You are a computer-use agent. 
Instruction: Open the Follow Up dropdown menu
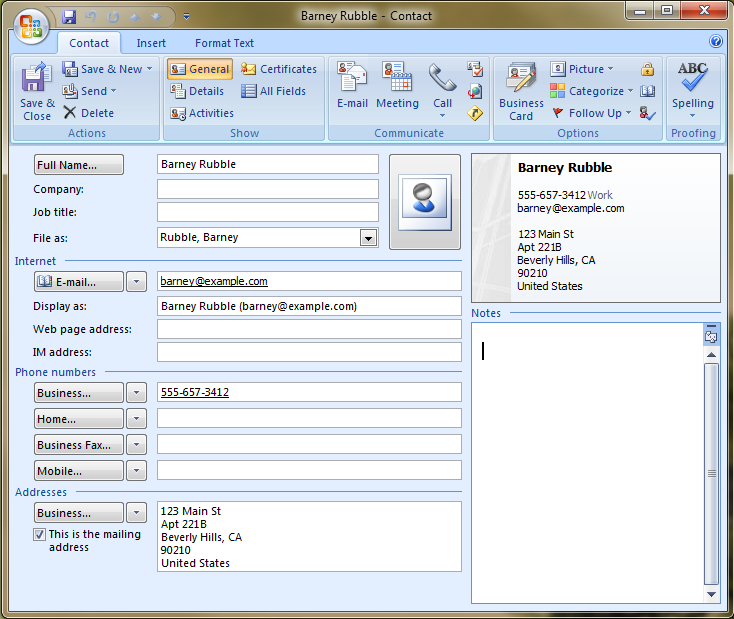[594, 113]
